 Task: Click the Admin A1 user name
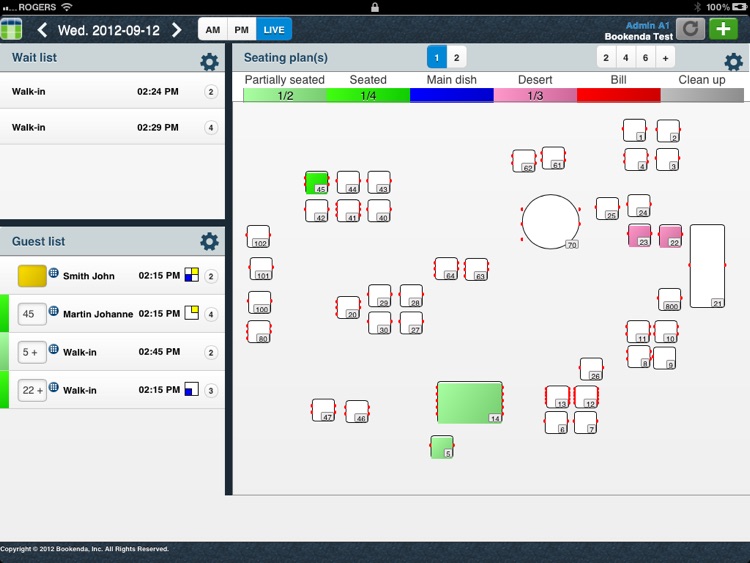coord(648,25)
